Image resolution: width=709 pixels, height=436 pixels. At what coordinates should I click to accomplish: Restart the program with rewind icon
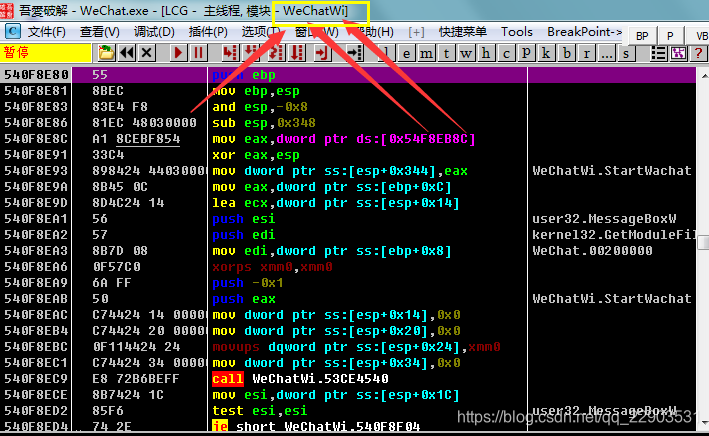click(127, 53)
